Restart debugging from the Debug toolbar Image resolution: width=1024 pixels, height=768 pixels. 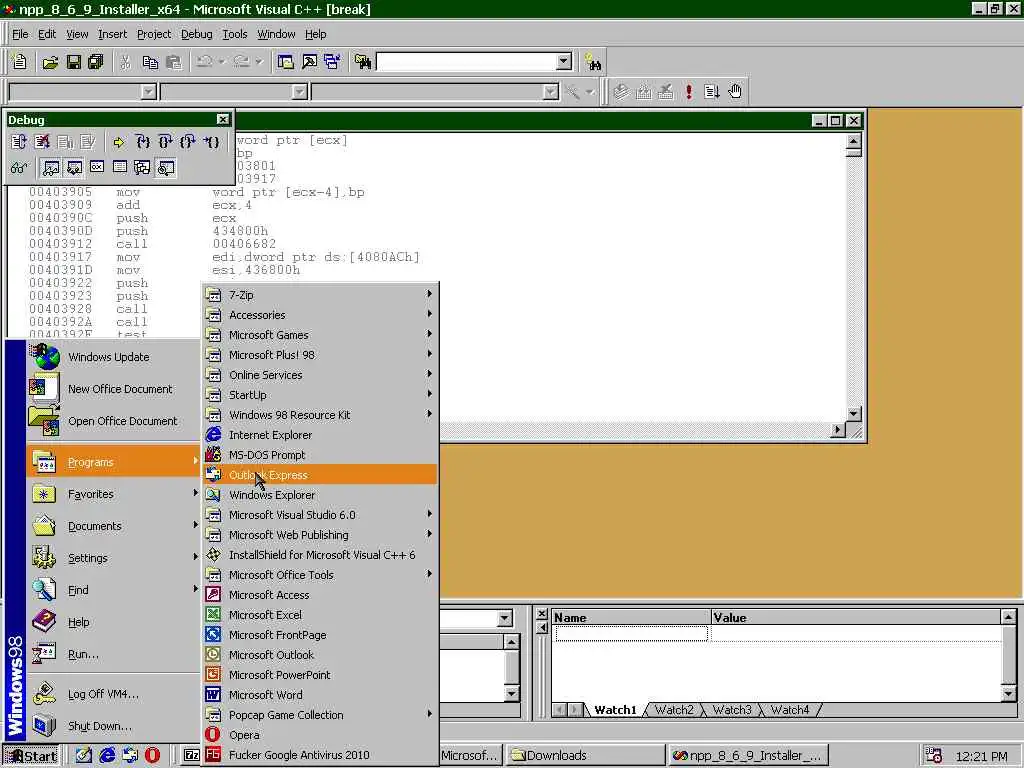pos(19,142)
